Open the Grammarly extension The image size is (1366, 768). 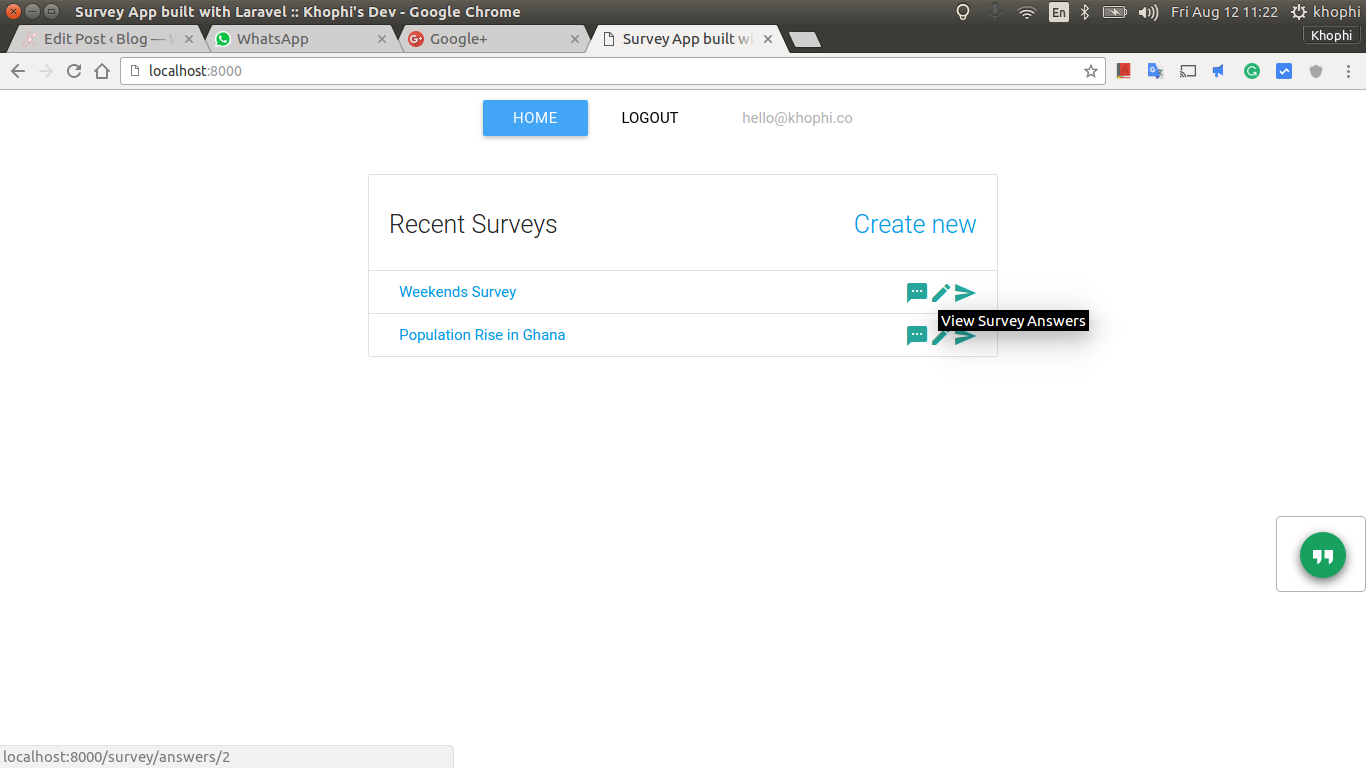click(x=1252, y=71)
